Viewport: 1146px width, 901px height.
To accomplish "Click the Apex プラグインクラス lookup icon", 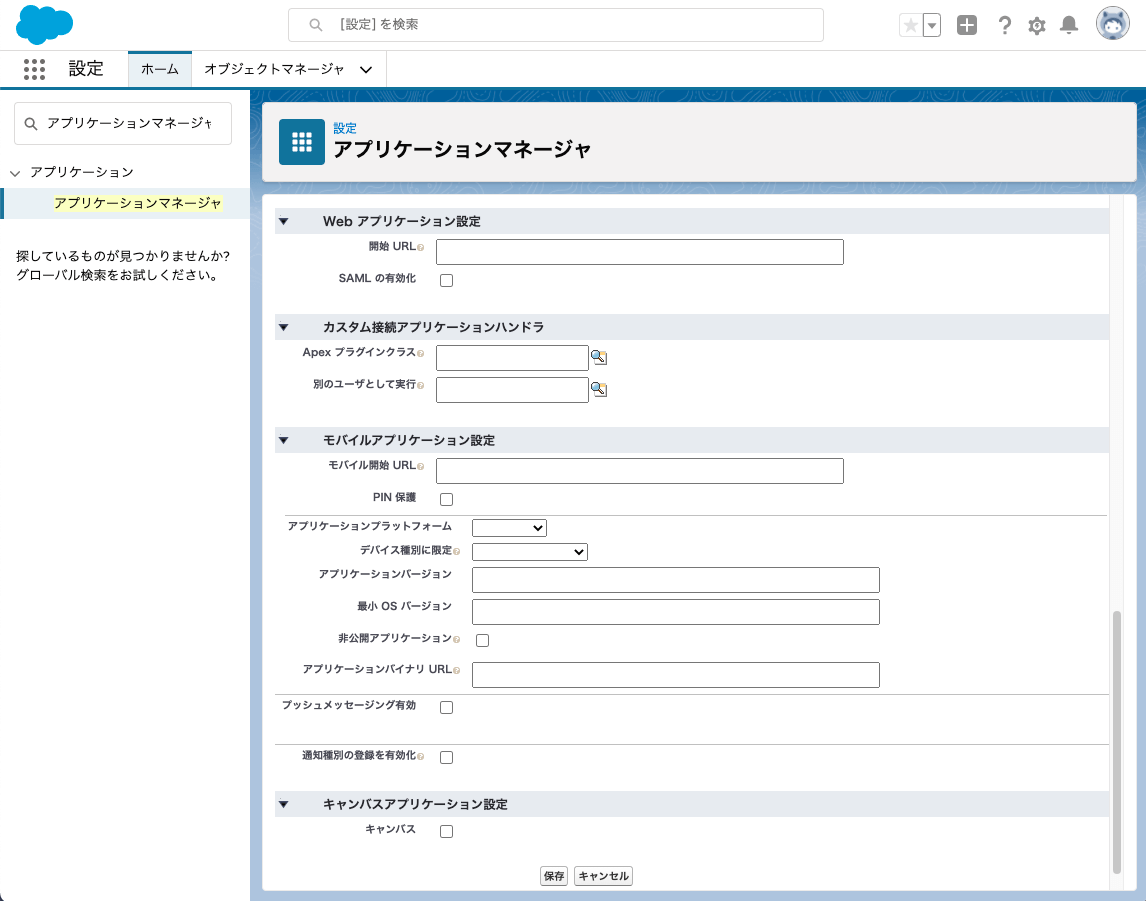I will pos(599,358).
